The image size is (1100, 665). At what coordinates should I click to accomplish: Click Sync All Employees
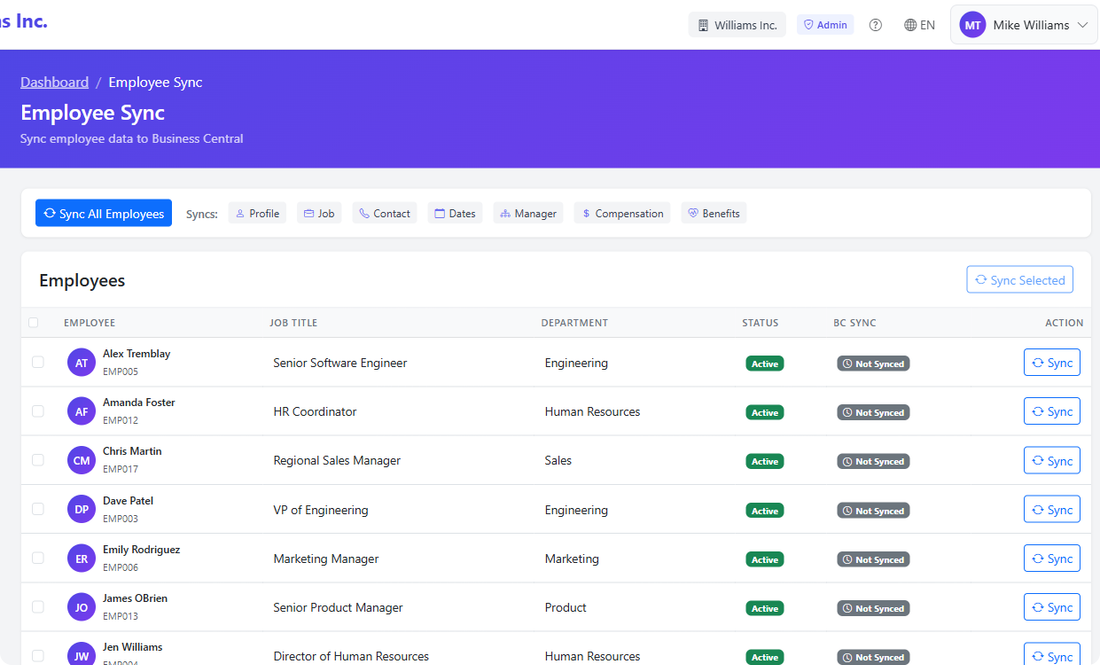[103, 213]
